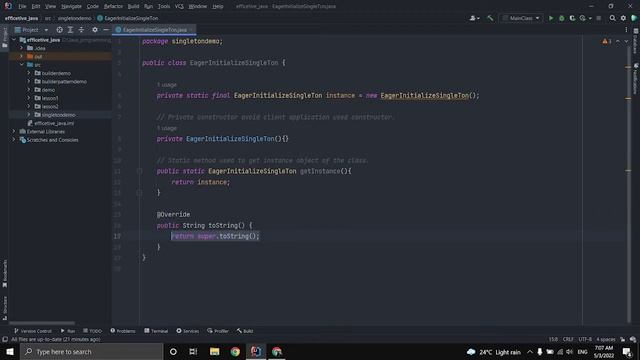Expand Scratches and Consoles node
This screenshot has height=360, width=640.
point(14,140)
